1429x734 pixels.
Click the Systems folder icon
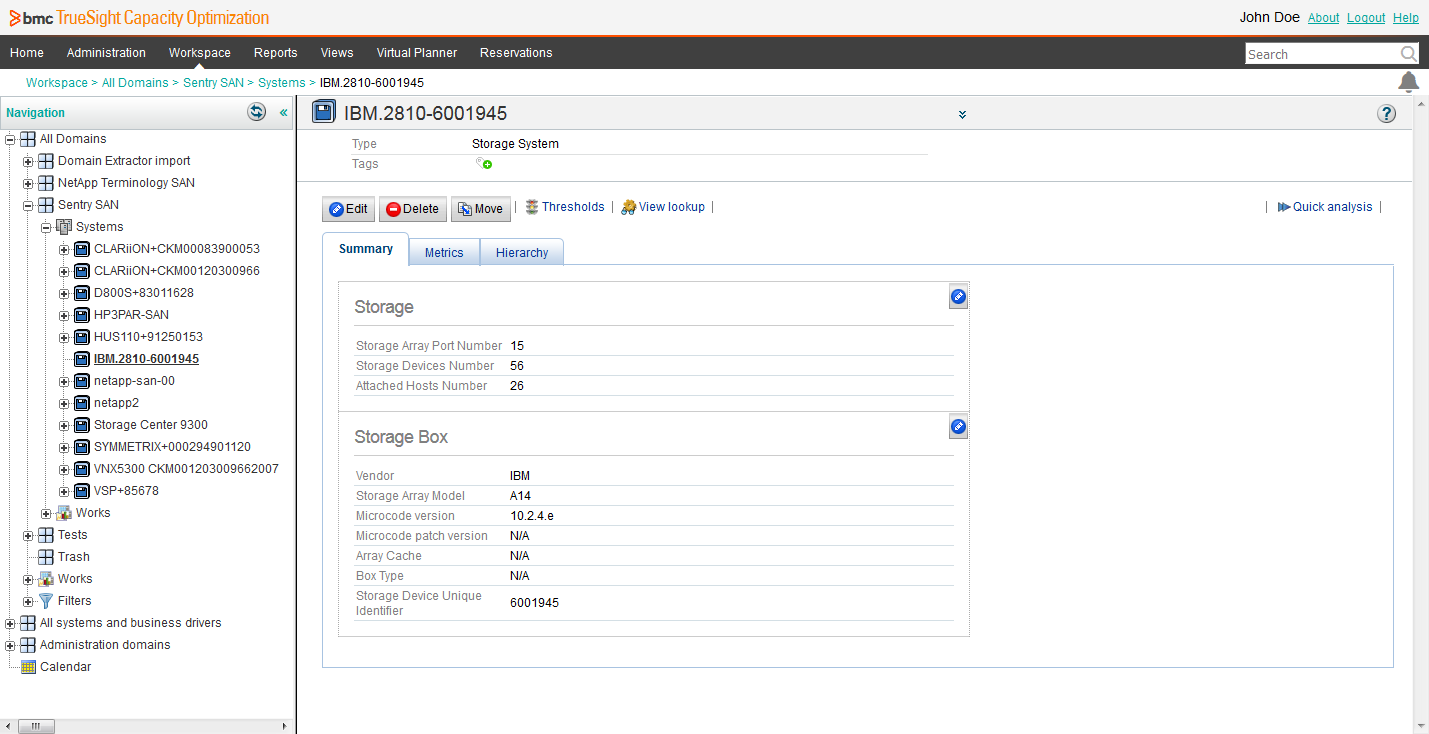[x=64, y=227]
